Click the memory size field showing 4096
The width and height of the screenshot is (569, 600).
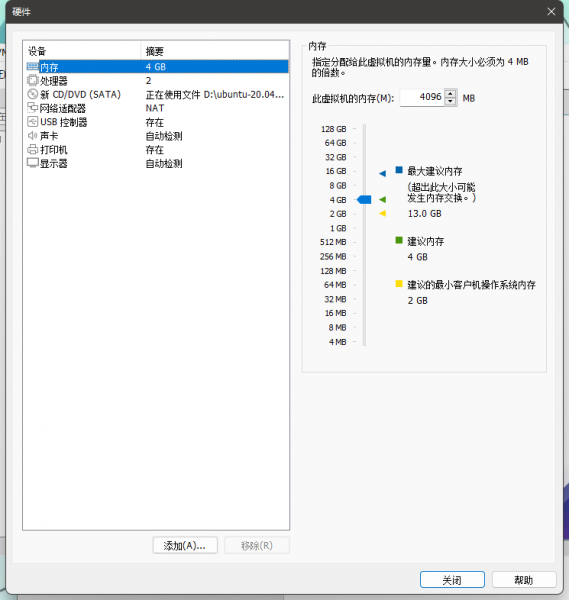[x=422, y=98]
